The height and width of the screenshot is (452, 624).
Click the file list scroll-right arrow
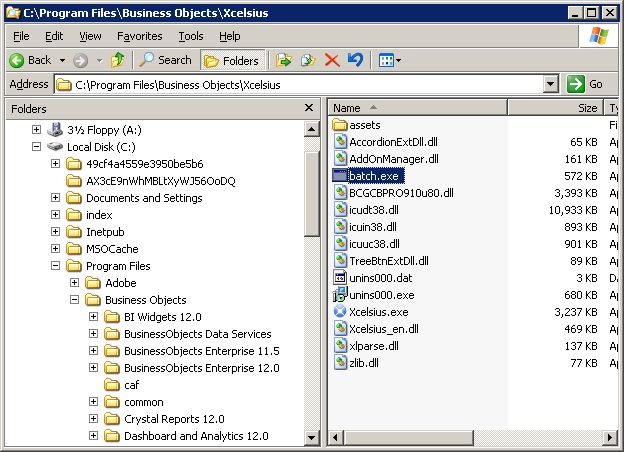click(609, 438)
